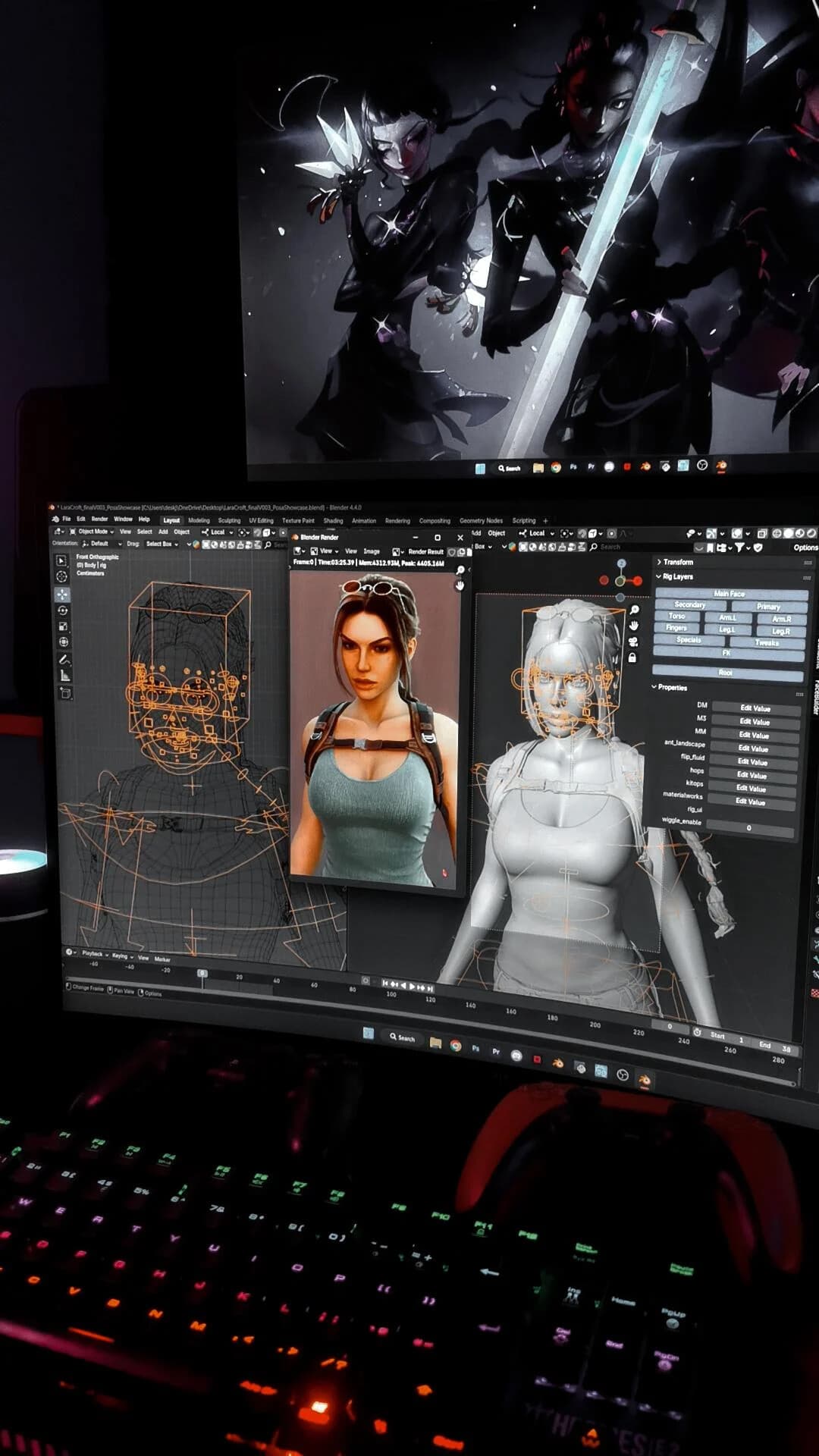The width and height of the screenshot is (819, 1456).
Task: Select the Cursor tool in left toolbar
Action: [61, 577]
